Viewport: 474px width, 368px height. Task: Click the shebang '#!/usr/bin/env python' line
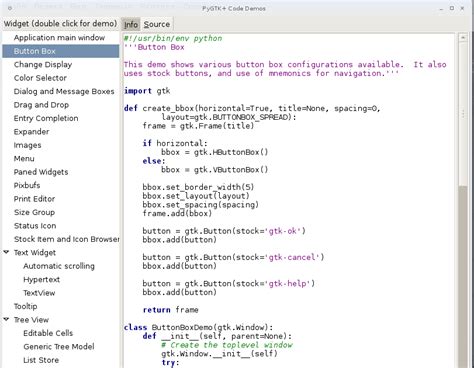(x=173, y=38)
